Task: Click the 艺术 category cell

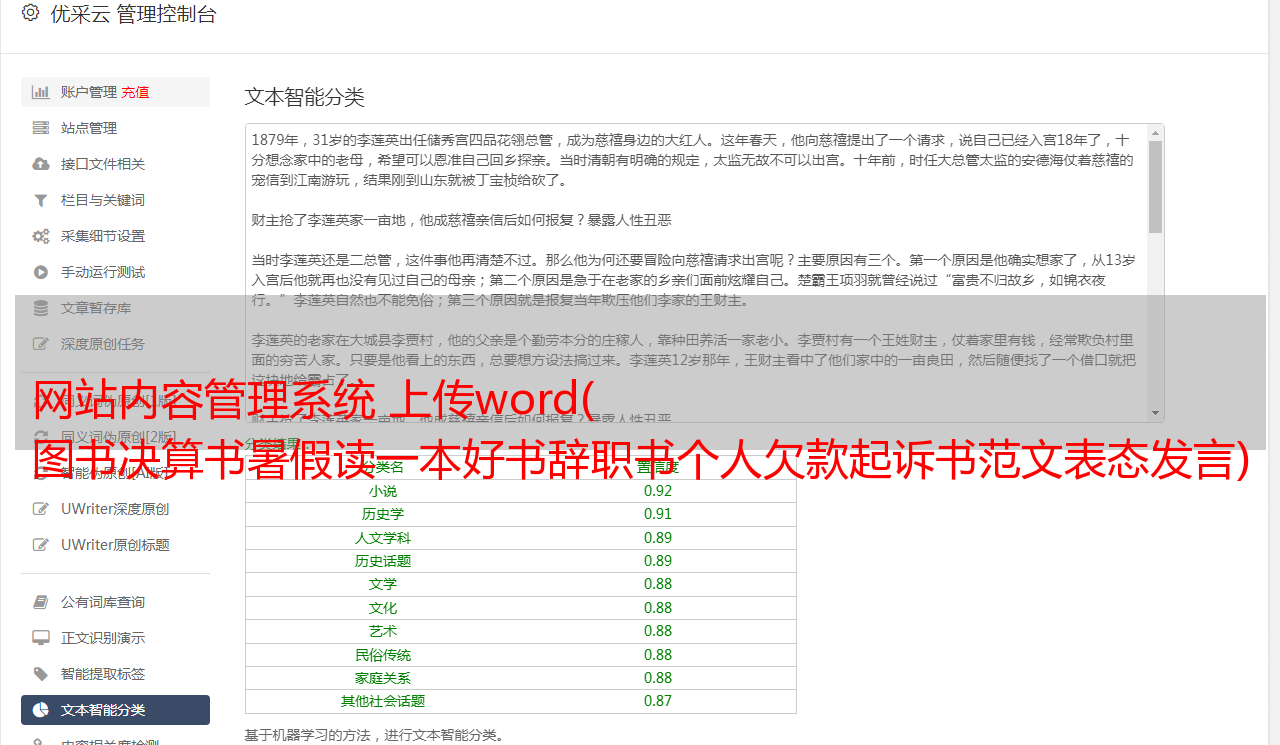Action: 383,631
